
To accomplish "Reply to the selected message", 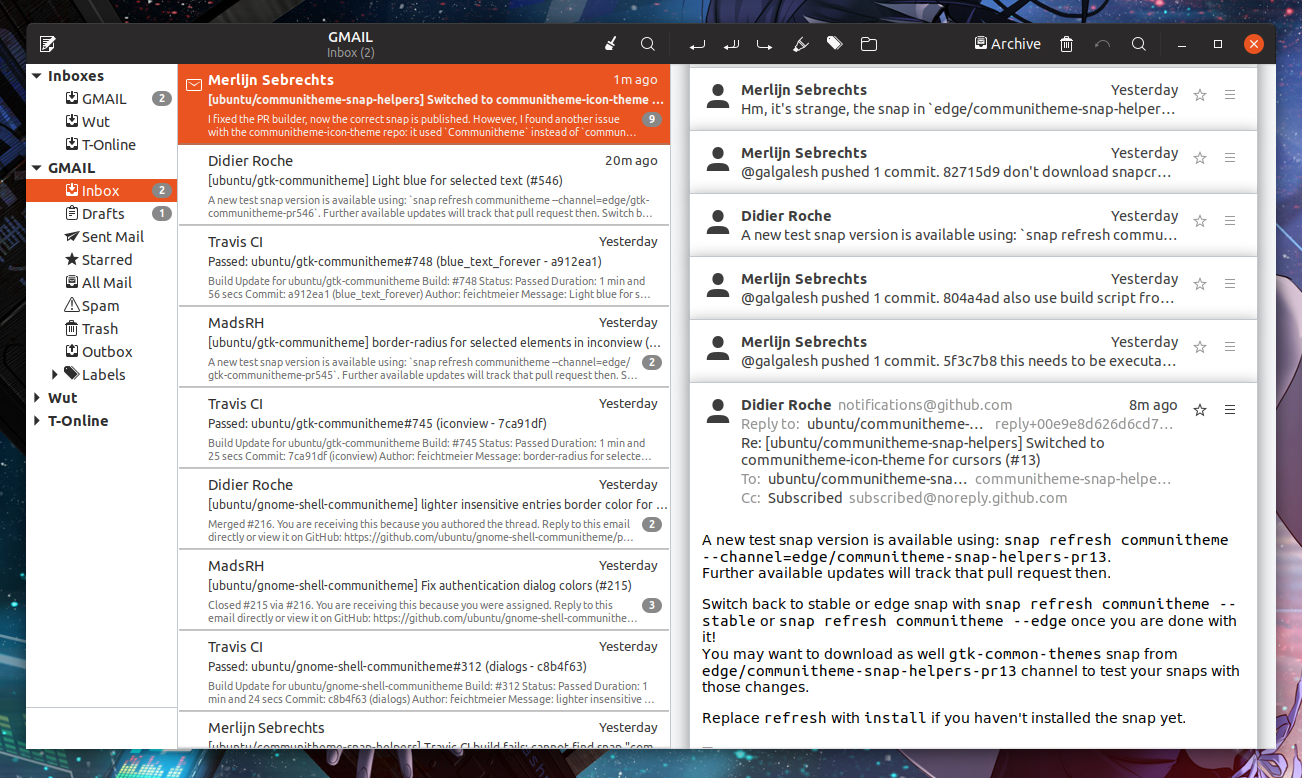I will point(697,44).
